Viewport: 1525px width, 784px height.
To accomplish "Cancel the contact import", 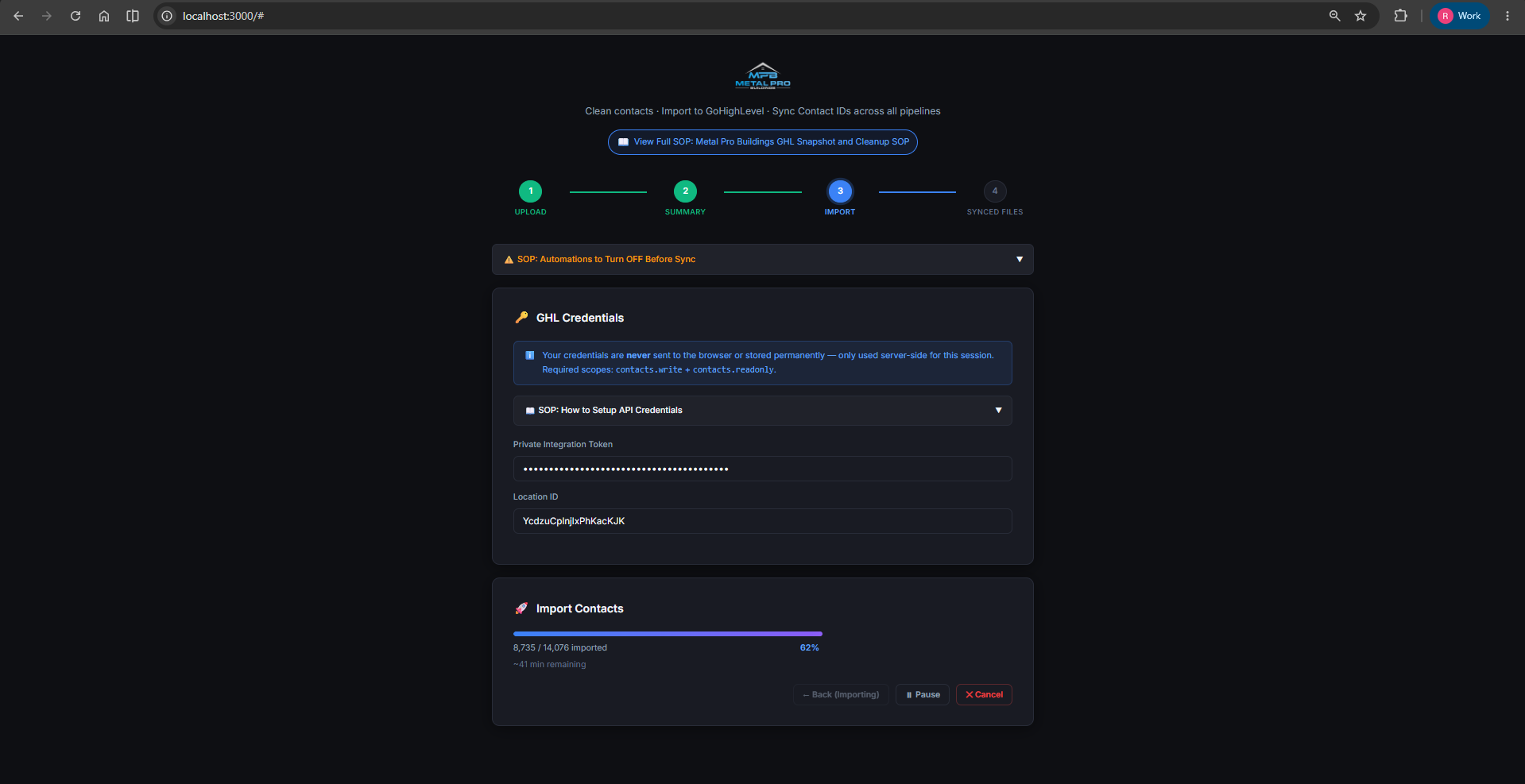I will tap(984, 695).
